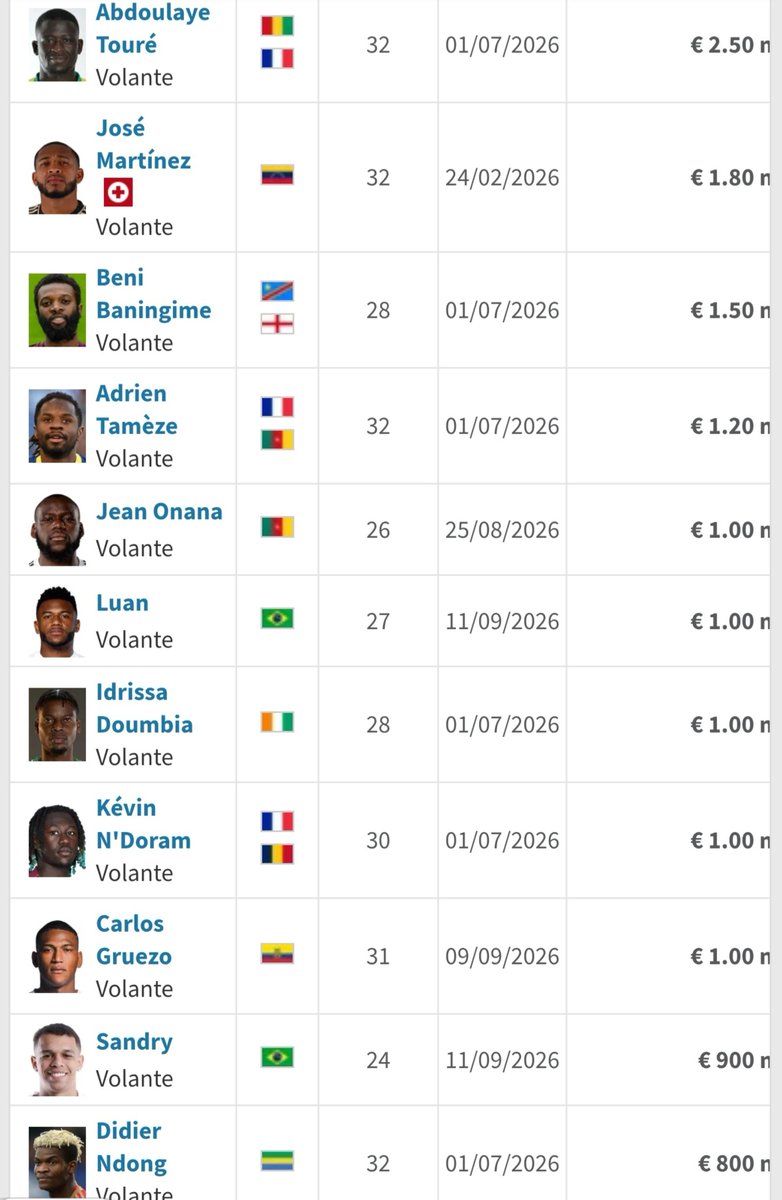Click the Brazil flag in Luan's row

click(277, 618)
